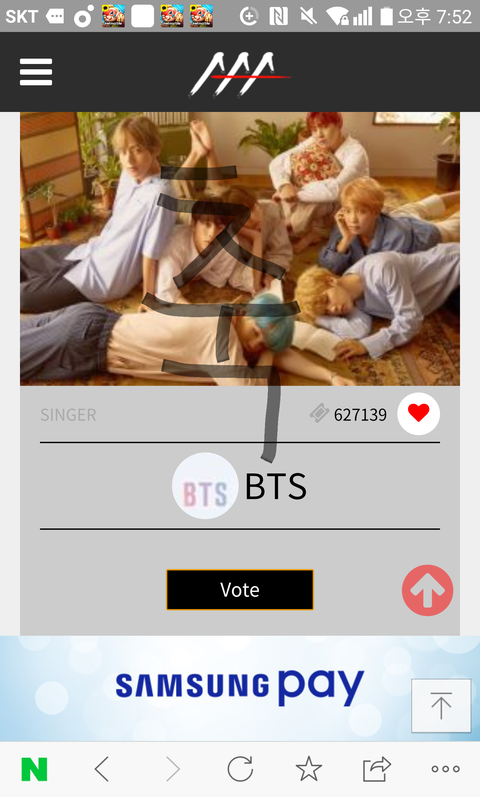Image resolution: width=480 pixels, height=797 pixels.
Task: Tap the AAA logo in header
Action: (x=239, y=74)
